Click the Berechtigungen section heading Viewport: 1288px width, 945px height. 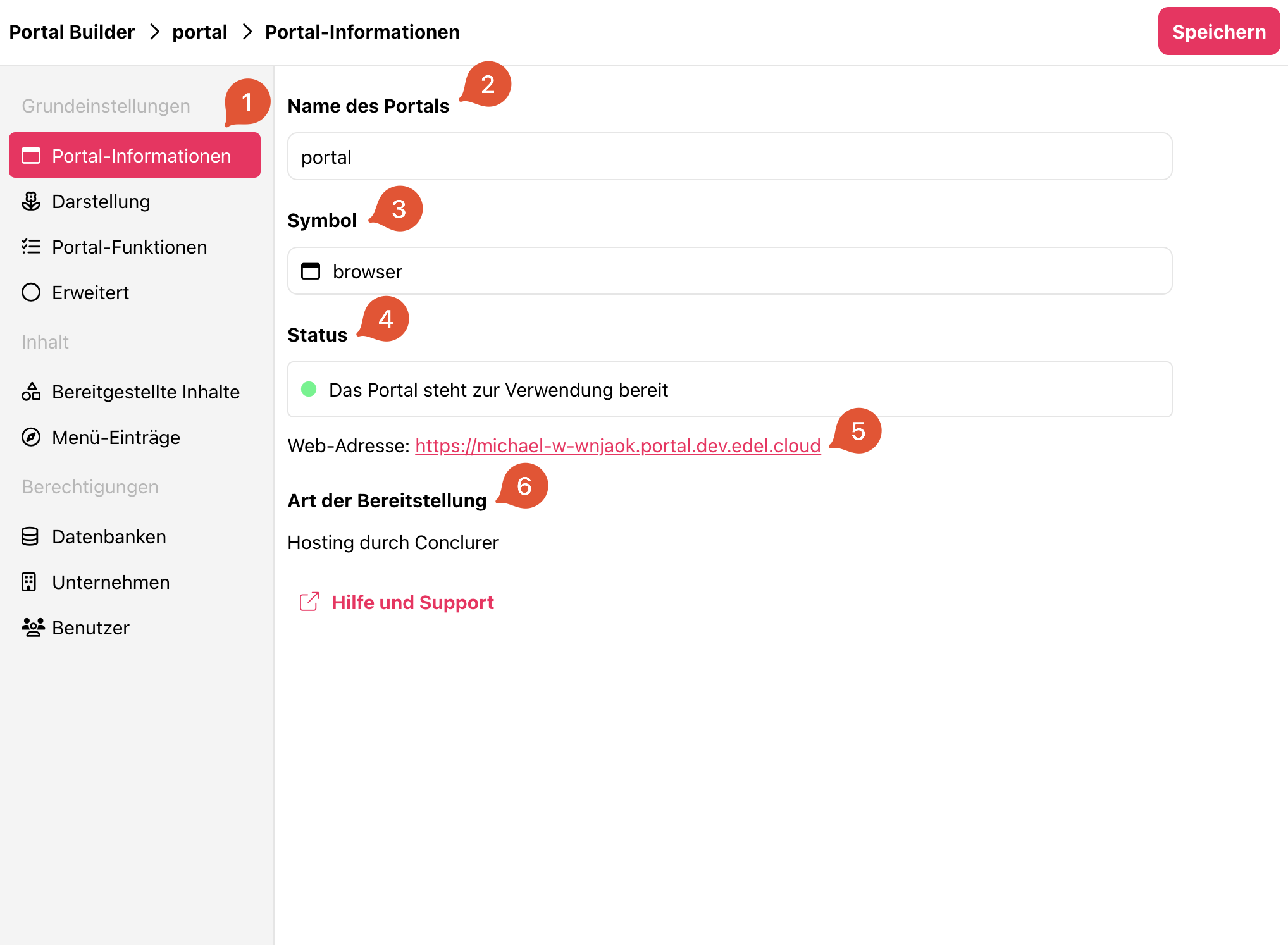point(90,486)
